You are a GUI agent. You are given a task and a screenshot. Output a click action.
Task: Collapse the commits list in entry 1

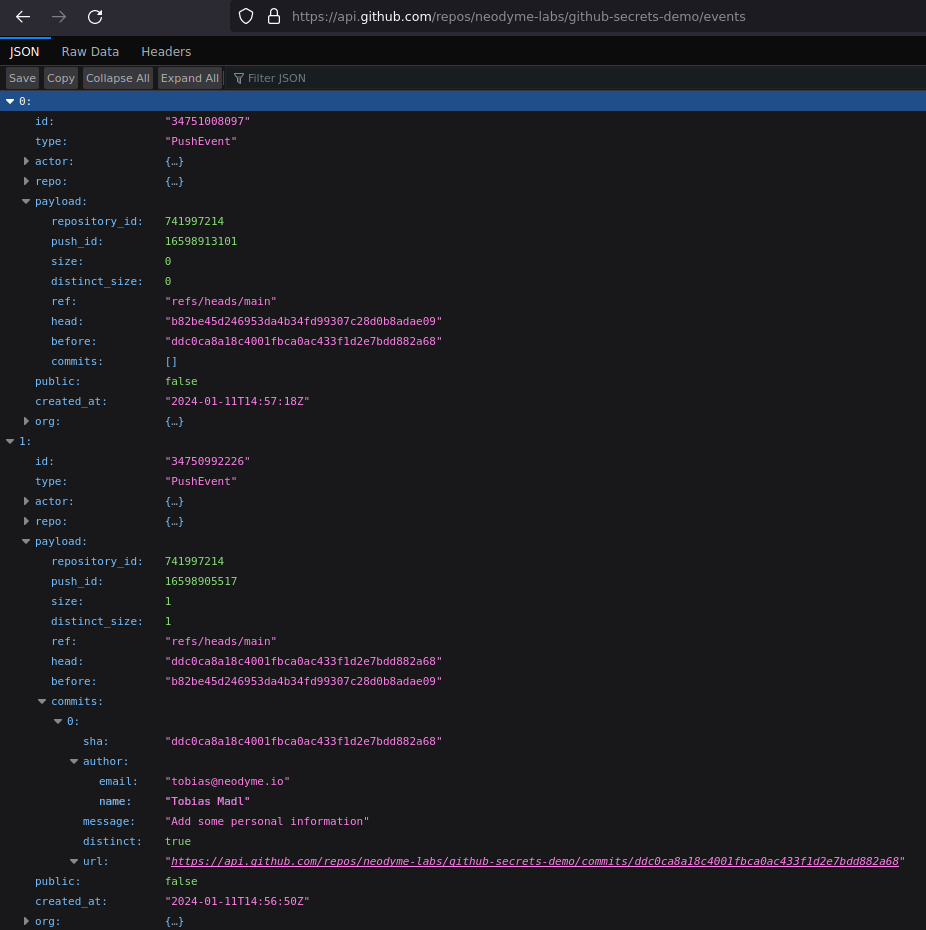pos(42,701)
